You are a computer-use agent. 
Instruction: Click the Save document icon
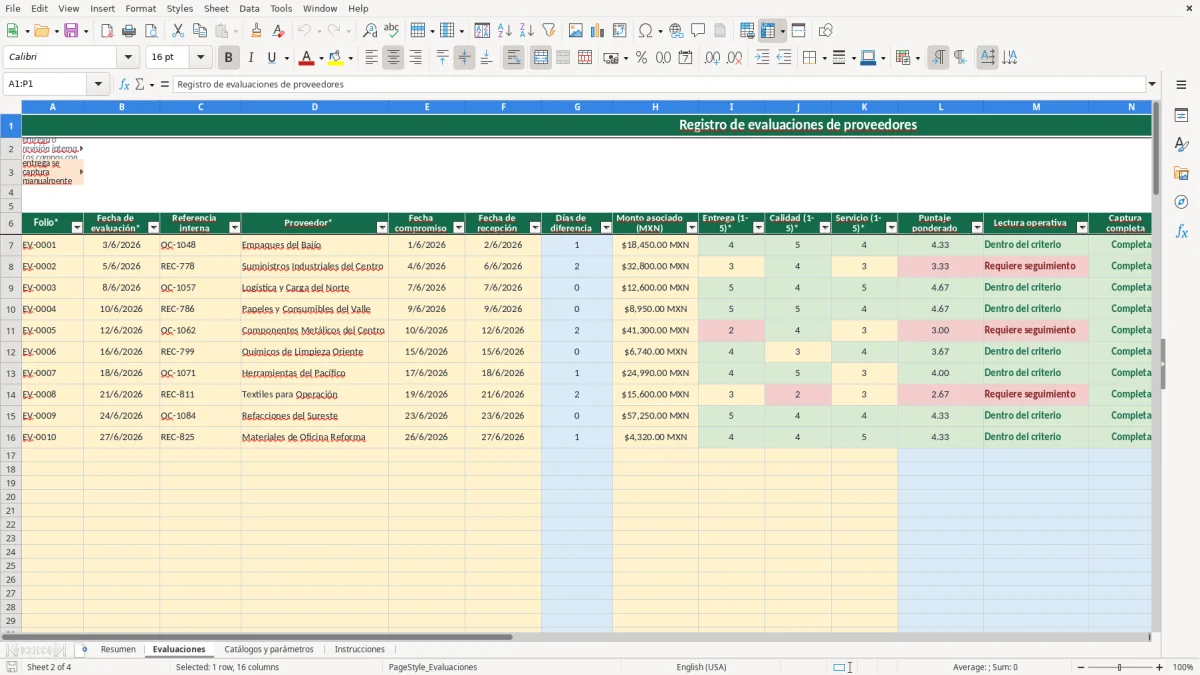71,31
